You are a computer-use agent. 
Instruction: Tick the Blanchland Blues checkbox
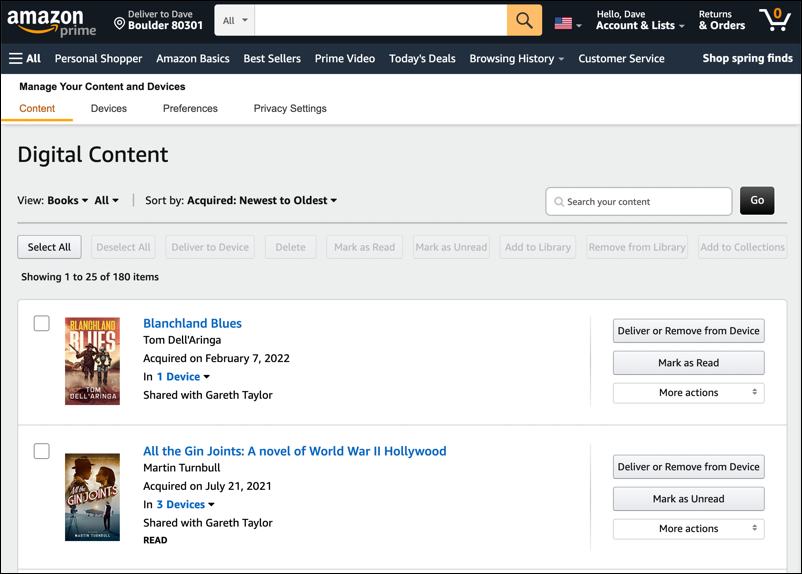click(x=41, y=323)
